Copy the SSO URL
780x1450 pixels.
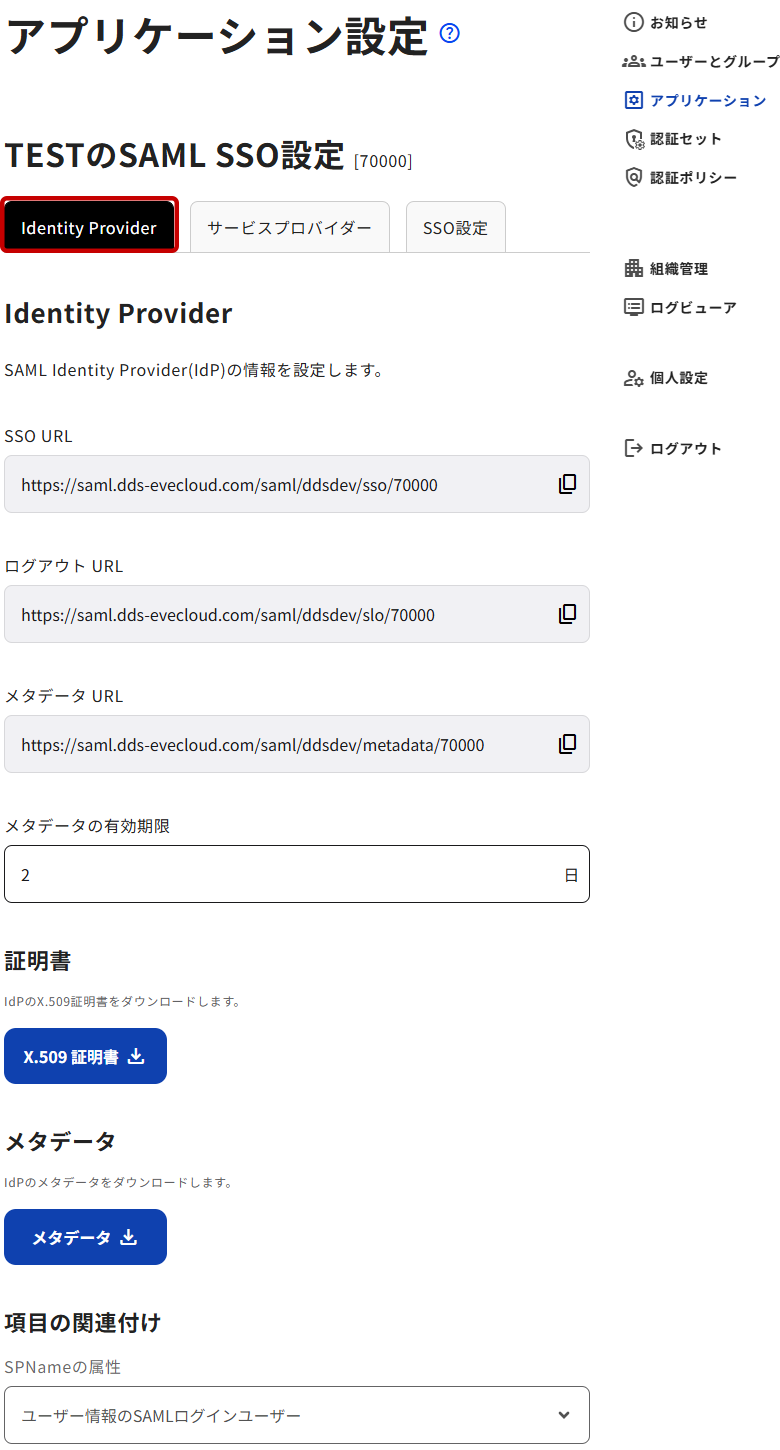[567, 484]
